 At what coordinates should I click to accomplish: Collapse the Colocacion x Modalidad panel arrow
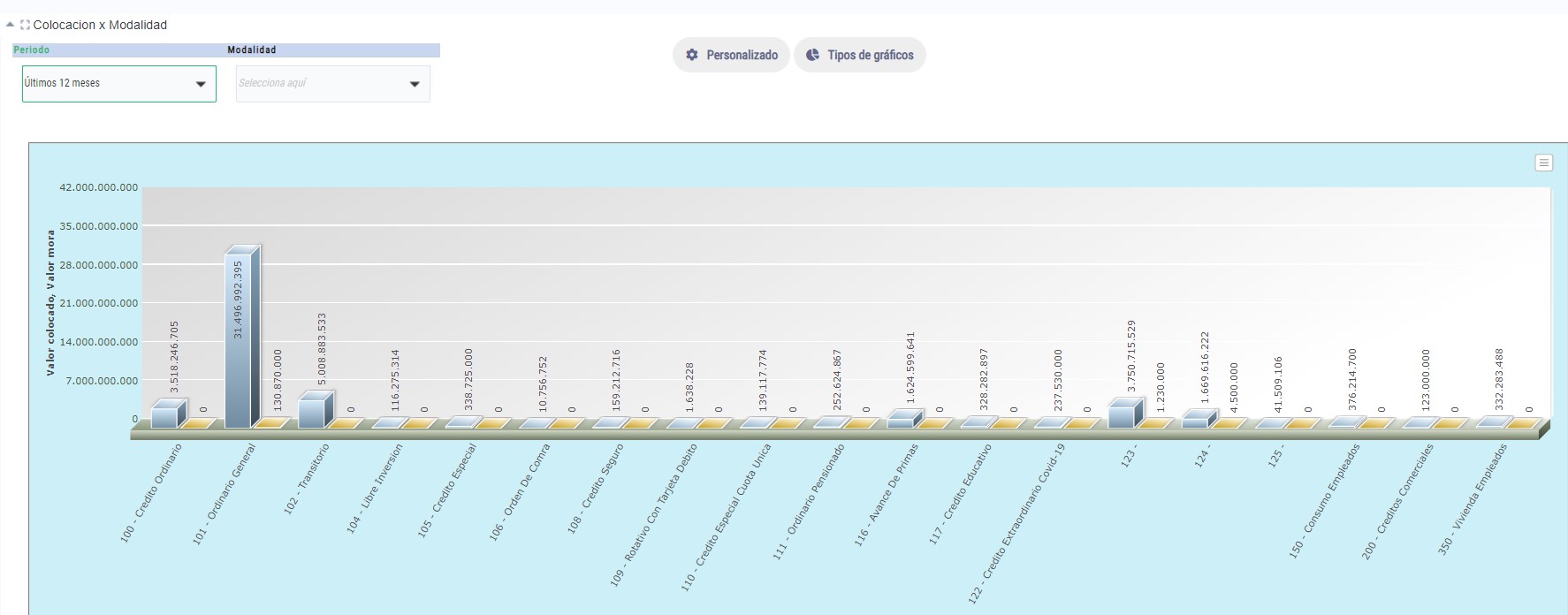click(x=10, y=25)
